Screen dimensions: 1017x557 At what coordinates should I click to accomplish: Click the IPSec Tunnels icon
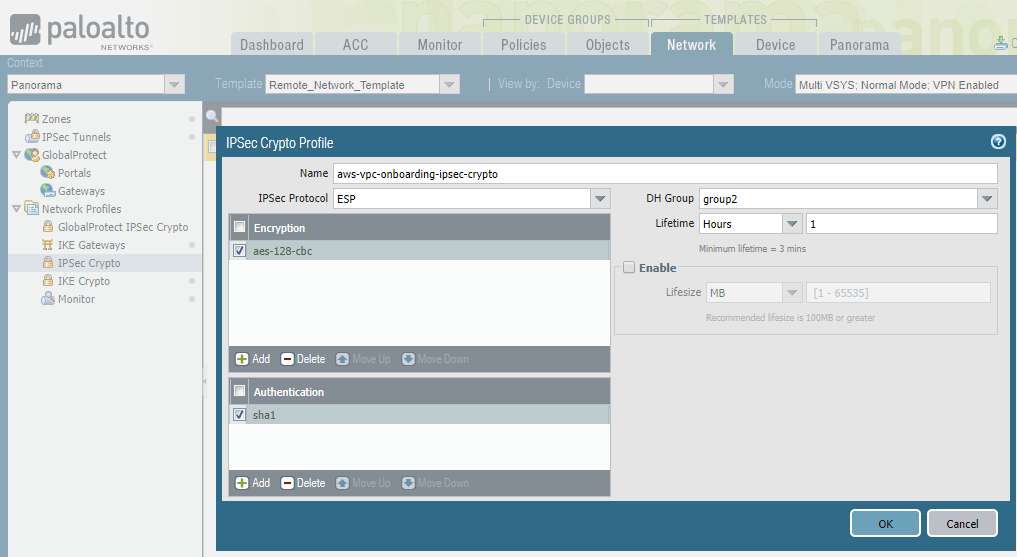[x=31, y=137]
